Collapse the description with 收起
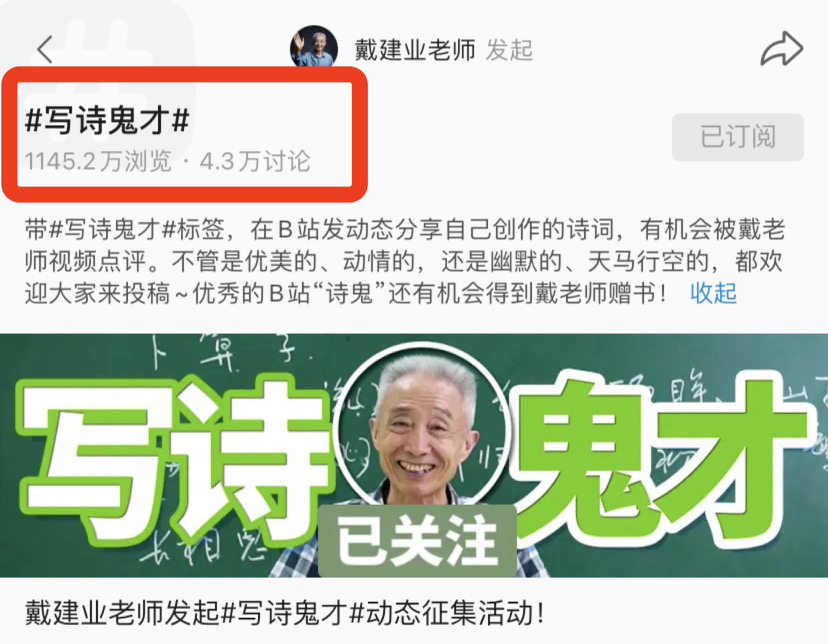828x644 pixels. coord(713,292)
